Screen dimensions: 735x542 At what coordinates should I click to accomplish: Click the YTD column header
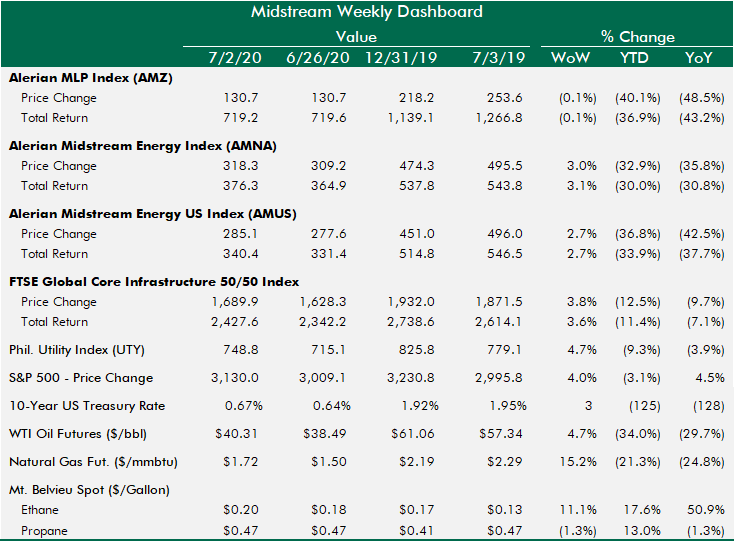tap(634, 58)
